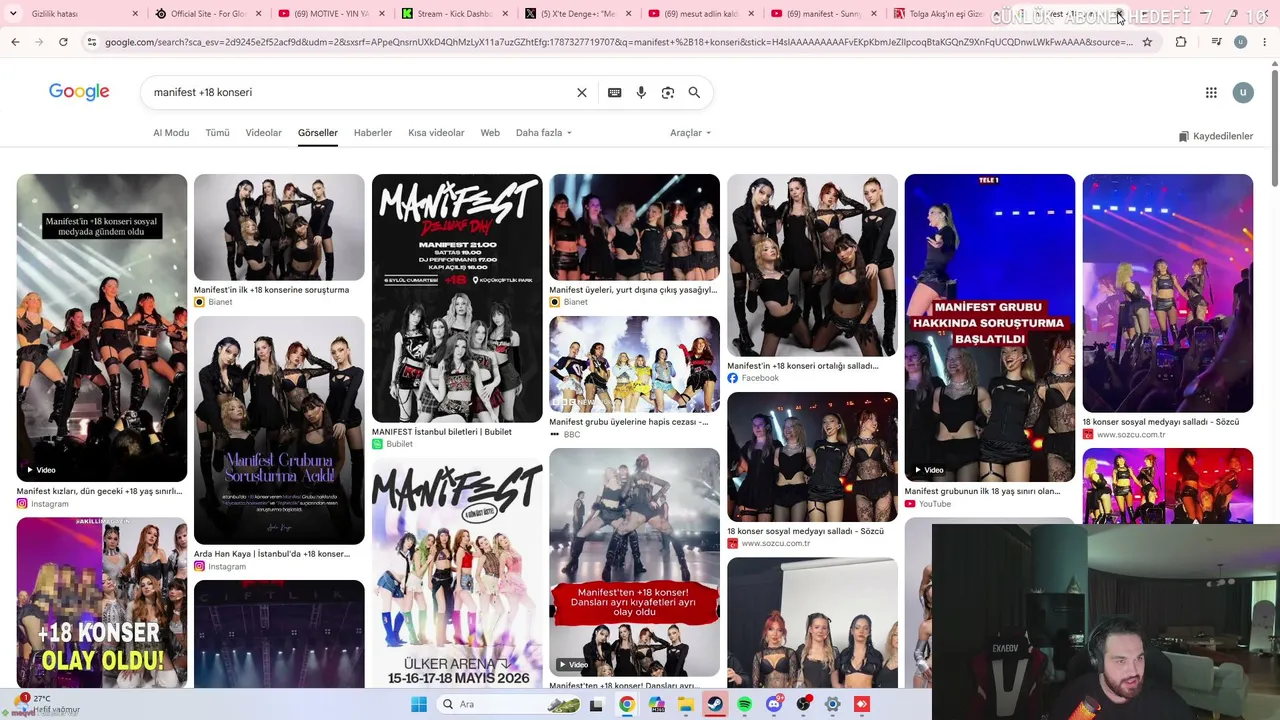Image resolution: width=1280 pixels, height=720 pixels.
Task: Open the browser extensions menu
Action: (1181, 42)
